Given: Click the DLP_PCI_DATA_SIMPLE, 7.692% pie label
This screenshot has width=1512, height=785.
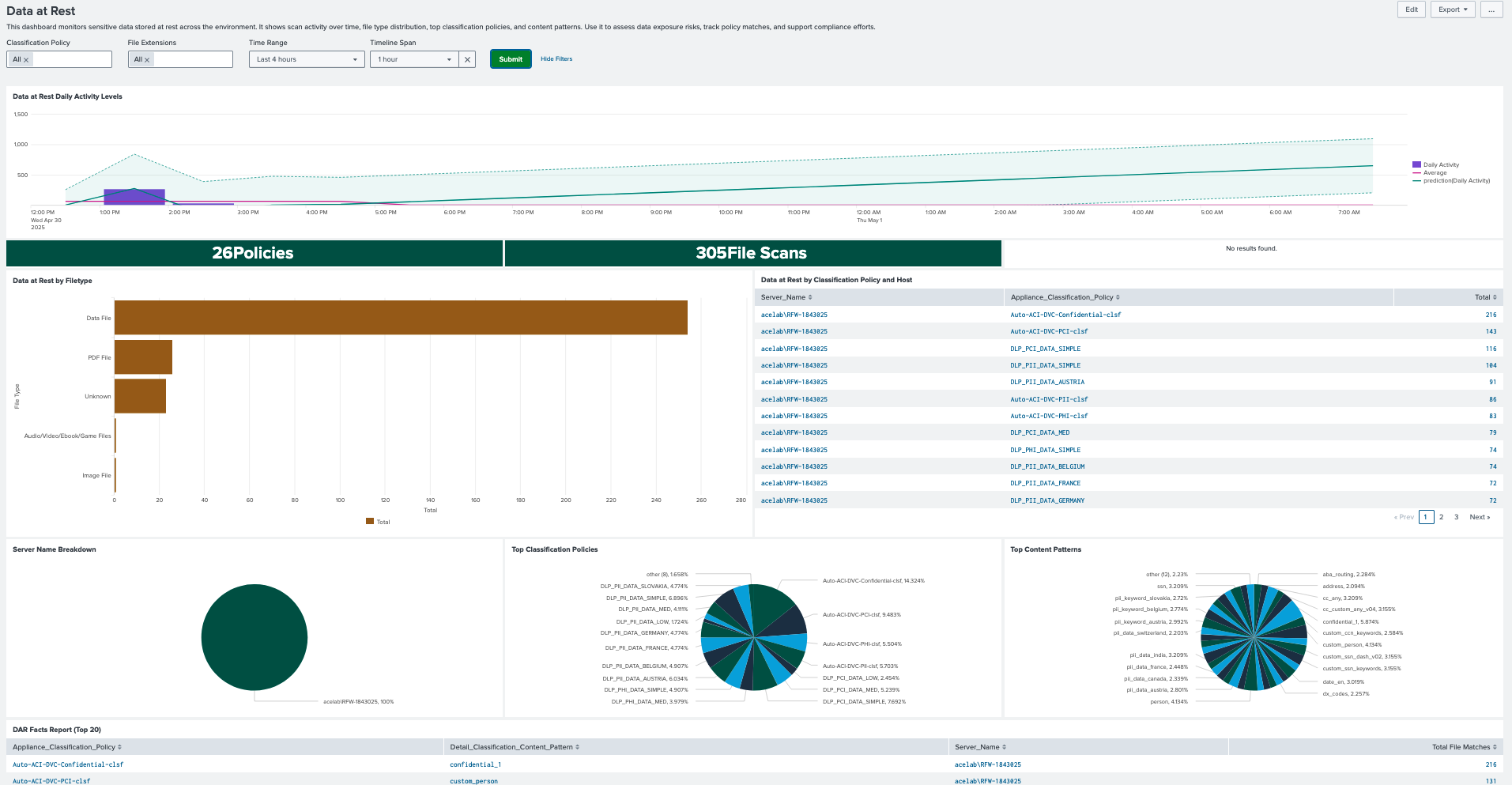Looking at the screenshot, I should click(864, 702).
